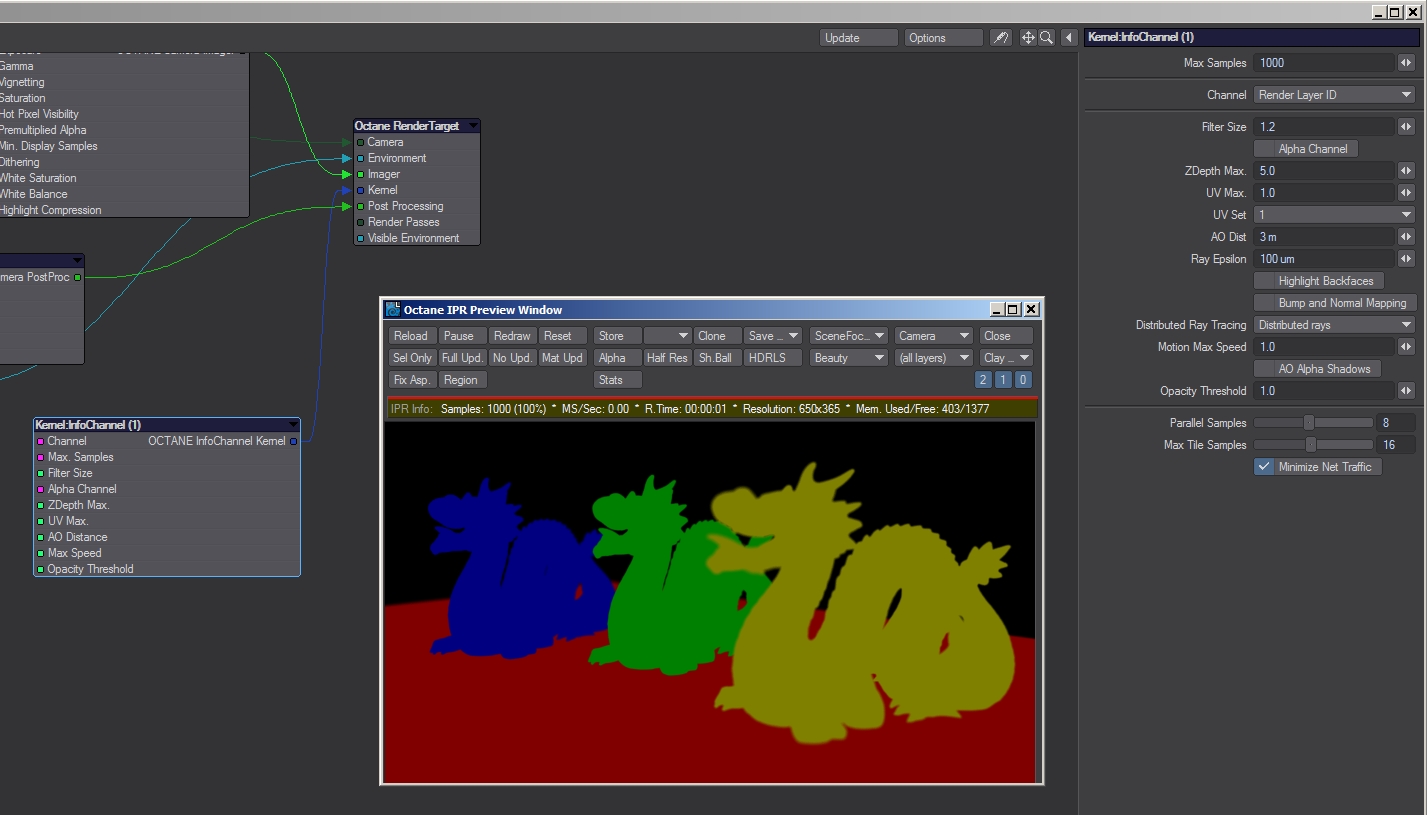Open the Beauty pass dropdown
Screen dimensions: 1427x815
point(849,358)
